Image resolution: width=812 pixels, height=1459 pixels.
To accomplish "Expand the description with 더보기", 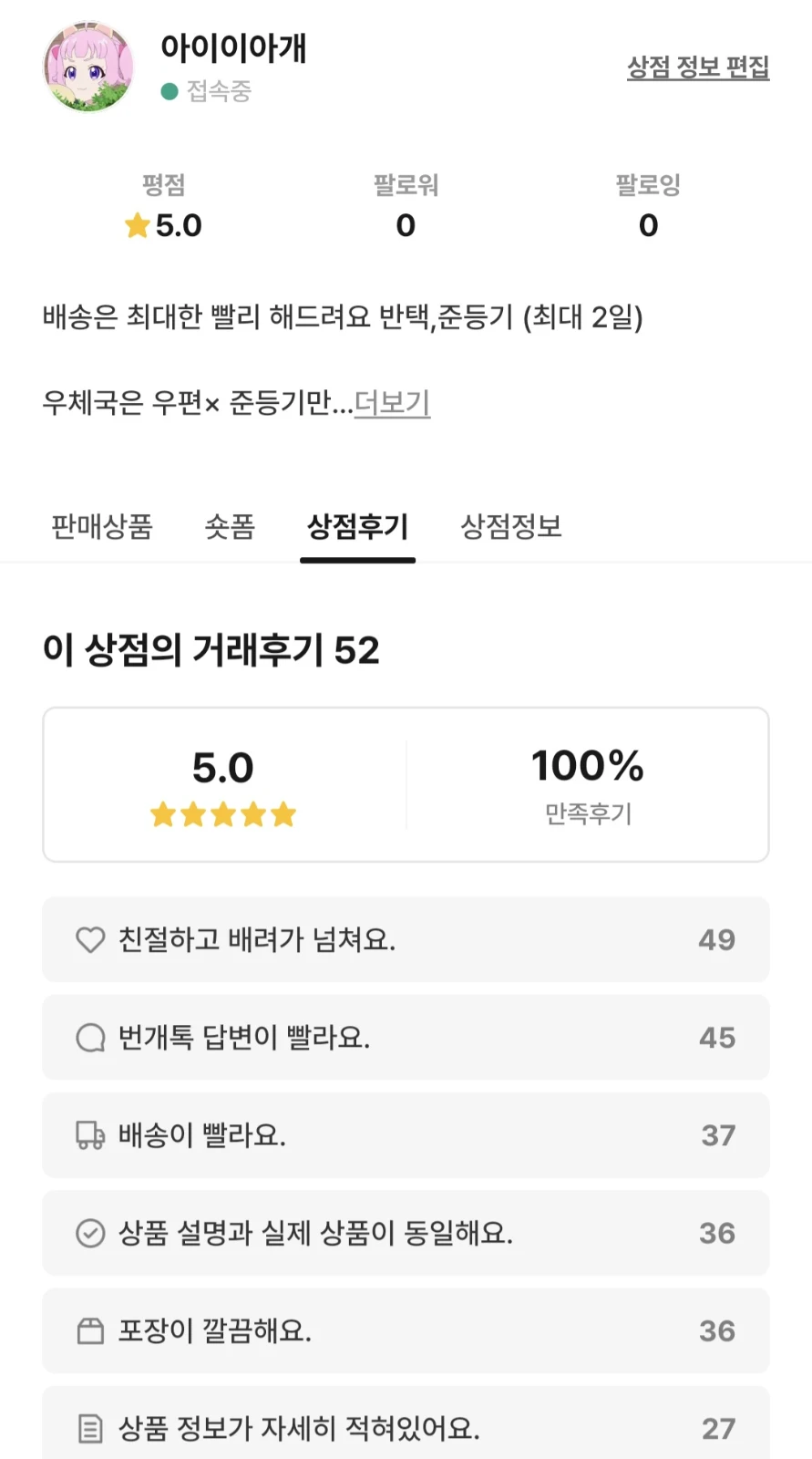I will pos(392,402).
